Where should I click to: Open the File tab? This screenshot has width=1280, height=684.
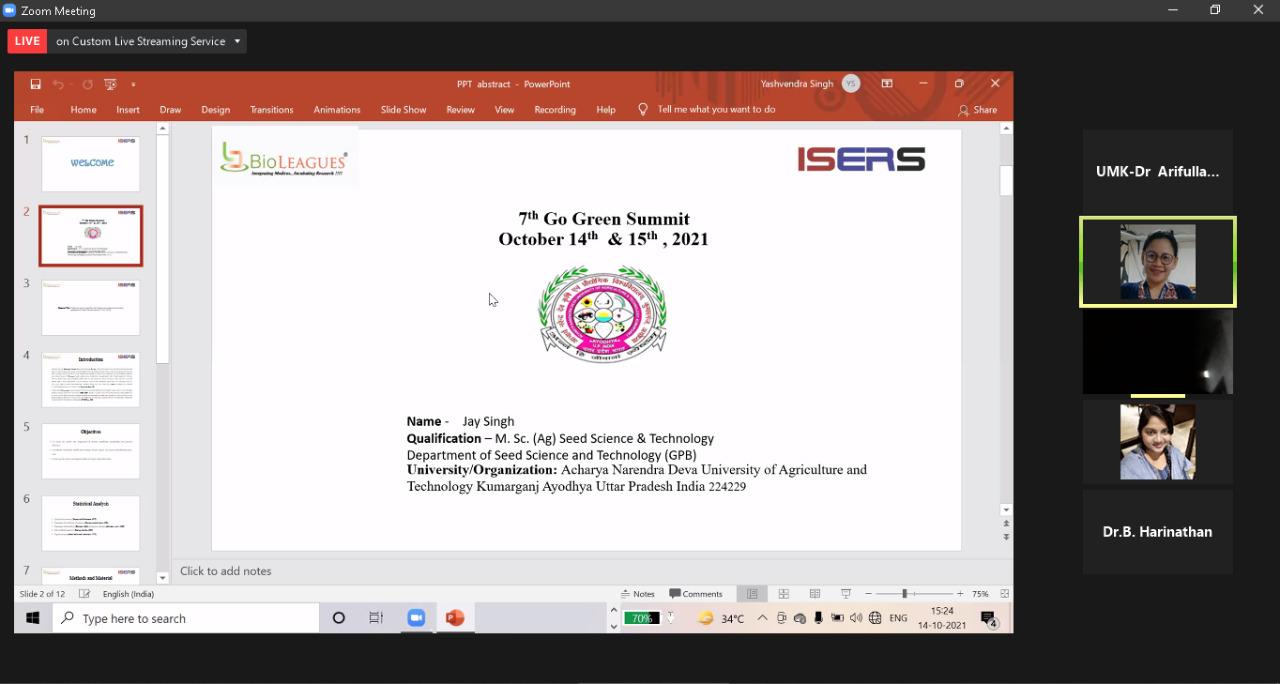[x=37, y=110]
